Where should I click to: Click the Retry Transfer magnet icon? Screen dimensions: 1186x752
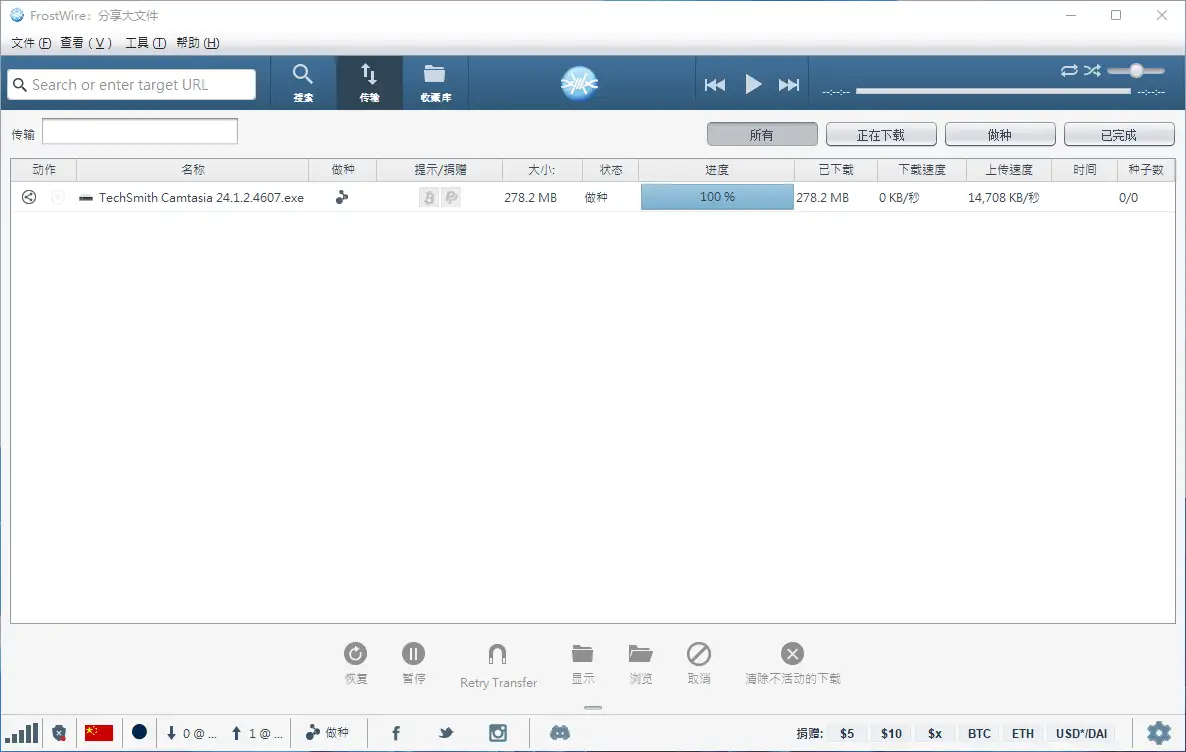pyautogui.click(x=497, y=656)
